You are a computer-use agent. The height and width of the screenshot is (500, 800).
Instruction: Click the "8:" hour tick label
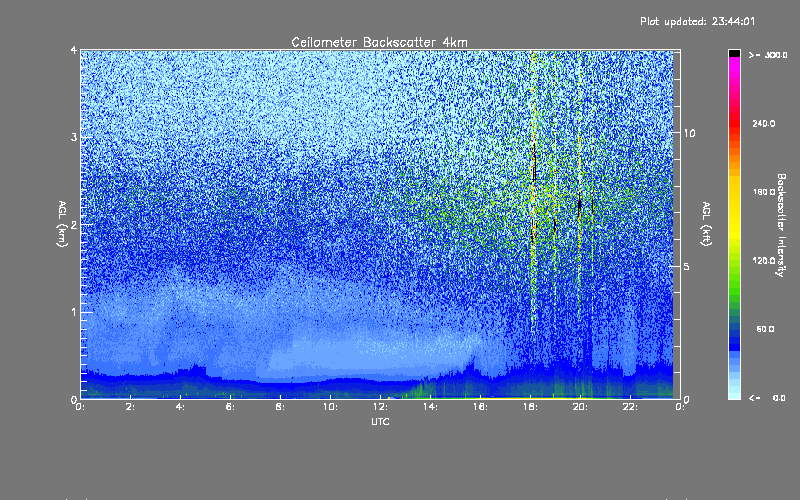click(281, 407)
